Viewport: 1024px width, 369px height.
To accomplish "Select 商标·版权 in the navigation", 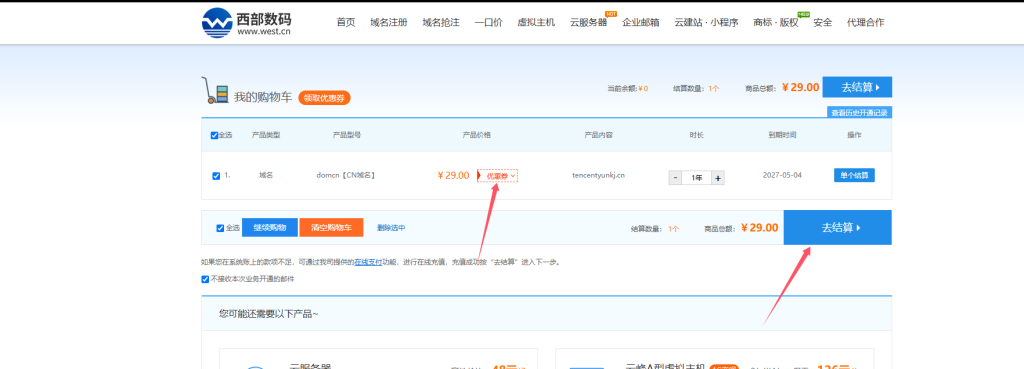I will click(x=776, y=22).
